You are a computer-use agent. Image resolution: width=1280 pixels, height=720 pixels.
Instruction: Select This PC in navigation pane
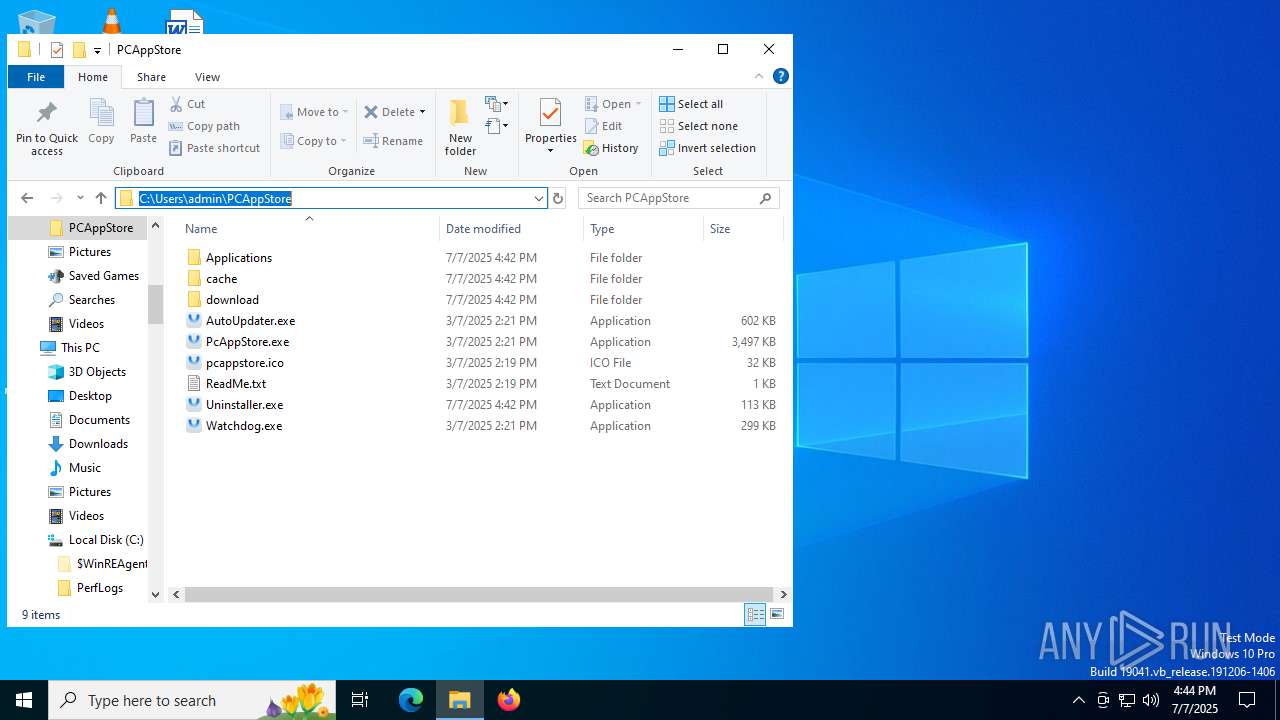point(80,348)
